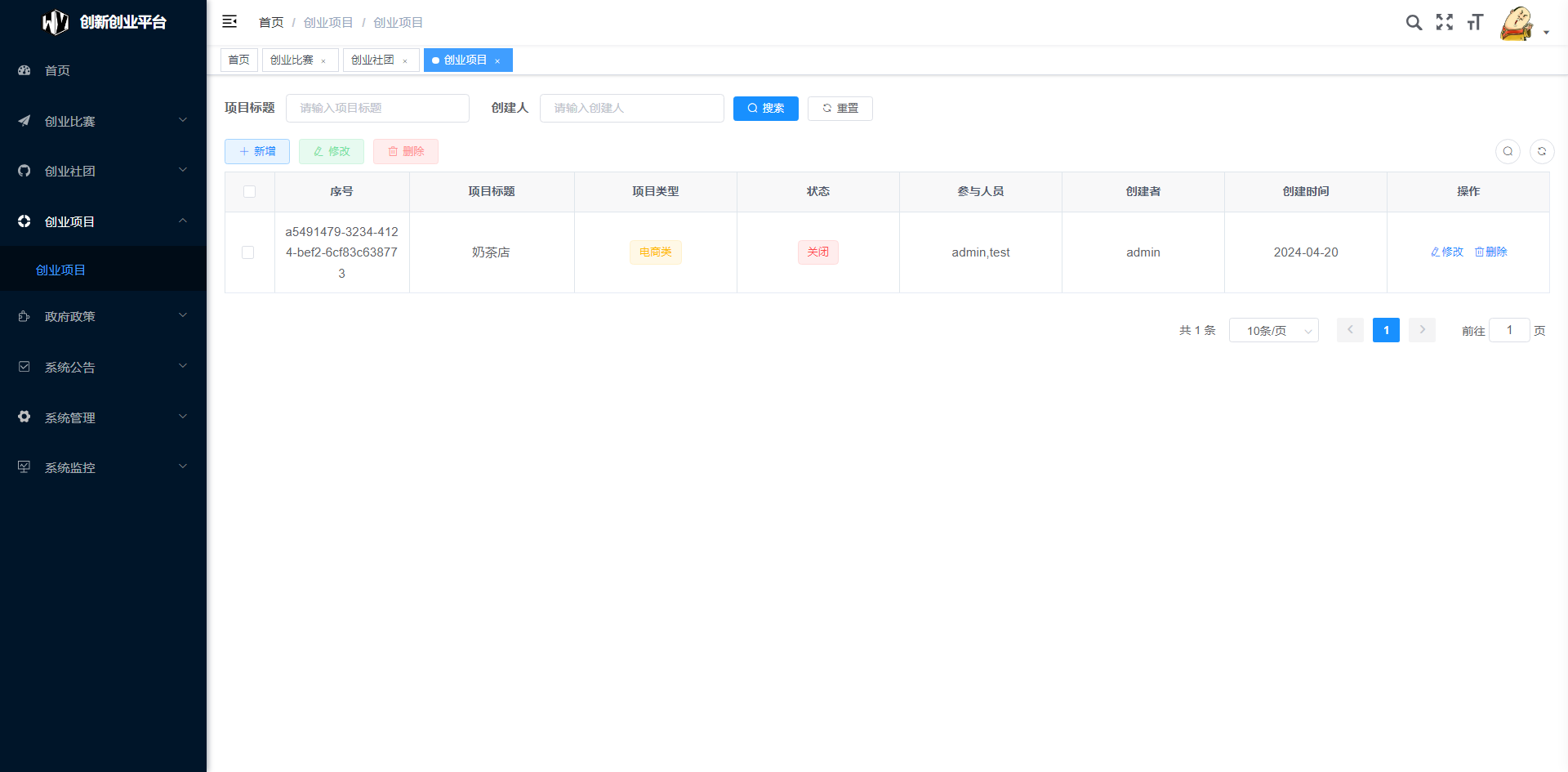Click 修改 link in 奶茶店 row
The height and width of the screenshot is (772, 1568).
point(1446,252)
